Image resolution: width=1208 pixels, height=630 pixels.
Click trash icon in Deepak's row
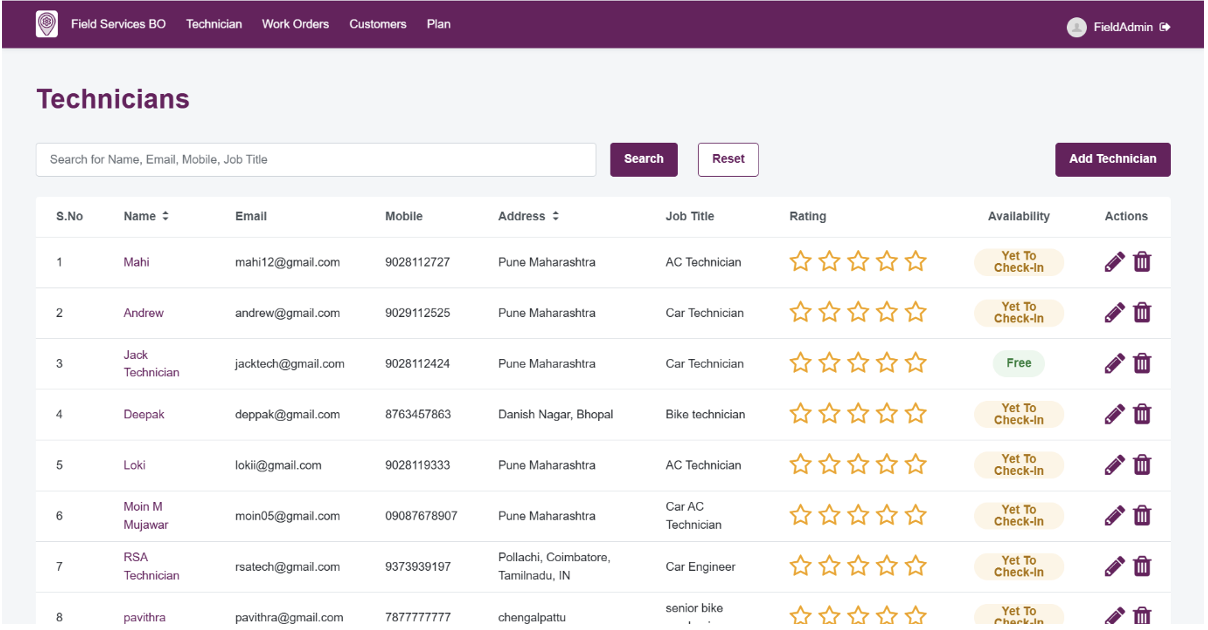coord(1142,414)
